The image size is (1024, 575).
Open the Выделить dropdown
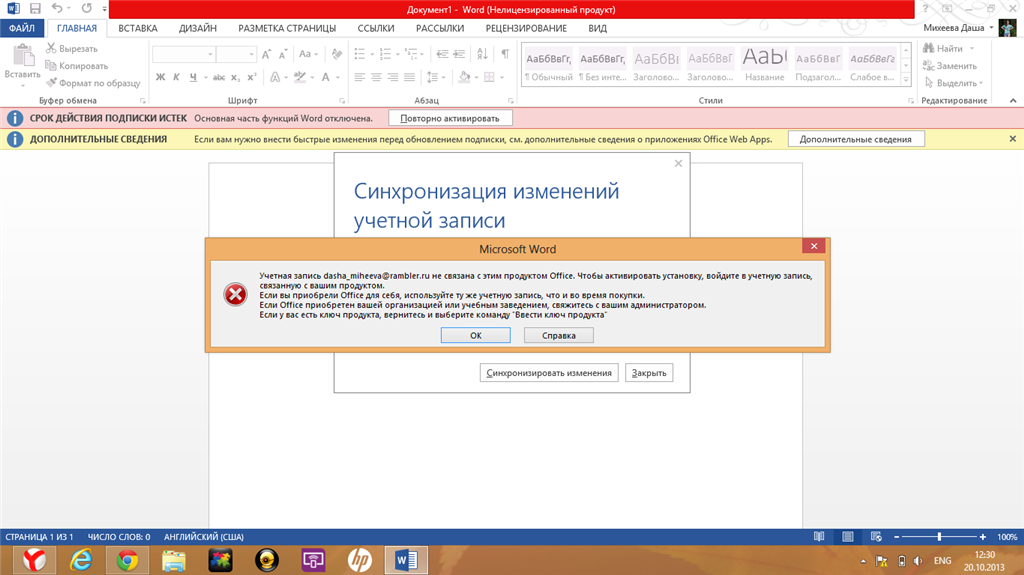[953, 83]
